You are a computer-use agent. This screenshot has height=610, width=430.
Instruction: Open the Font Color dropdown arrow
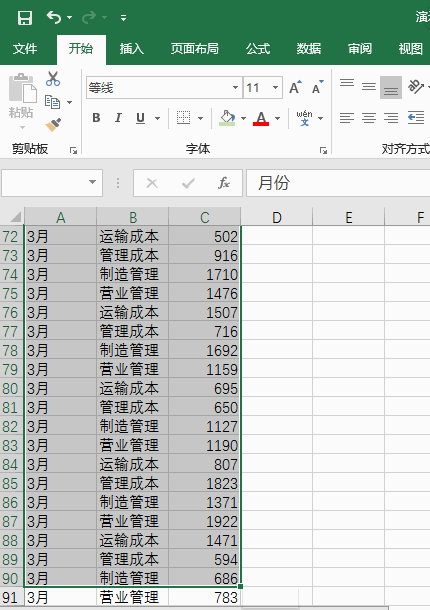[x=277, y=118]
